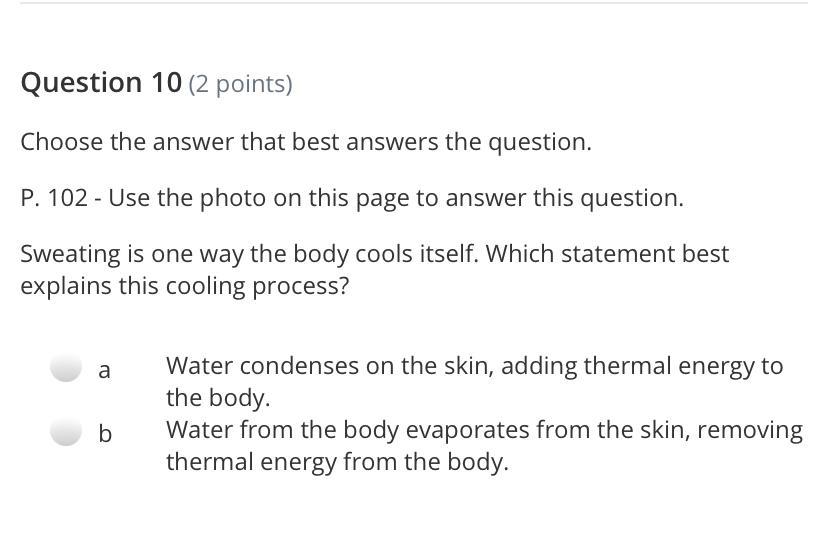Select radio button for answer b
Image resolution: width=828 pixels, height=556 pixels.
66,431
